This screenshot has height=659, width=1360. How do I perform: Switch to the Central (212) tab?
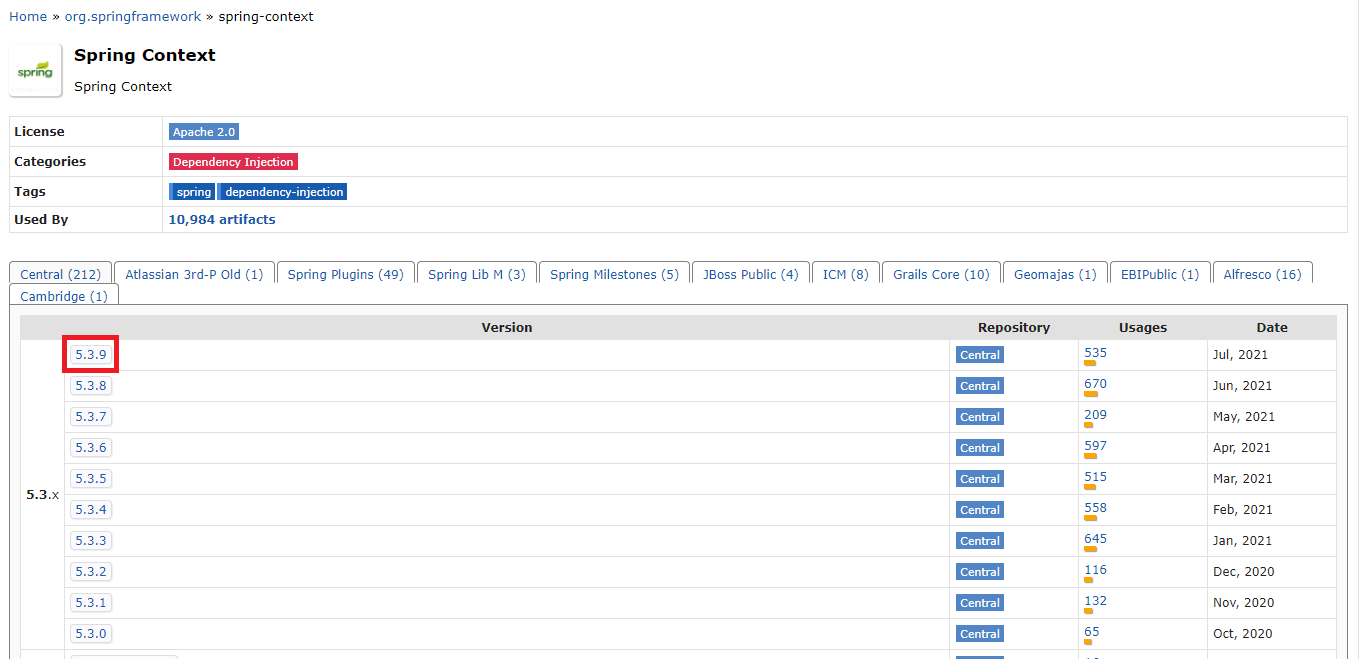[61, 274]
